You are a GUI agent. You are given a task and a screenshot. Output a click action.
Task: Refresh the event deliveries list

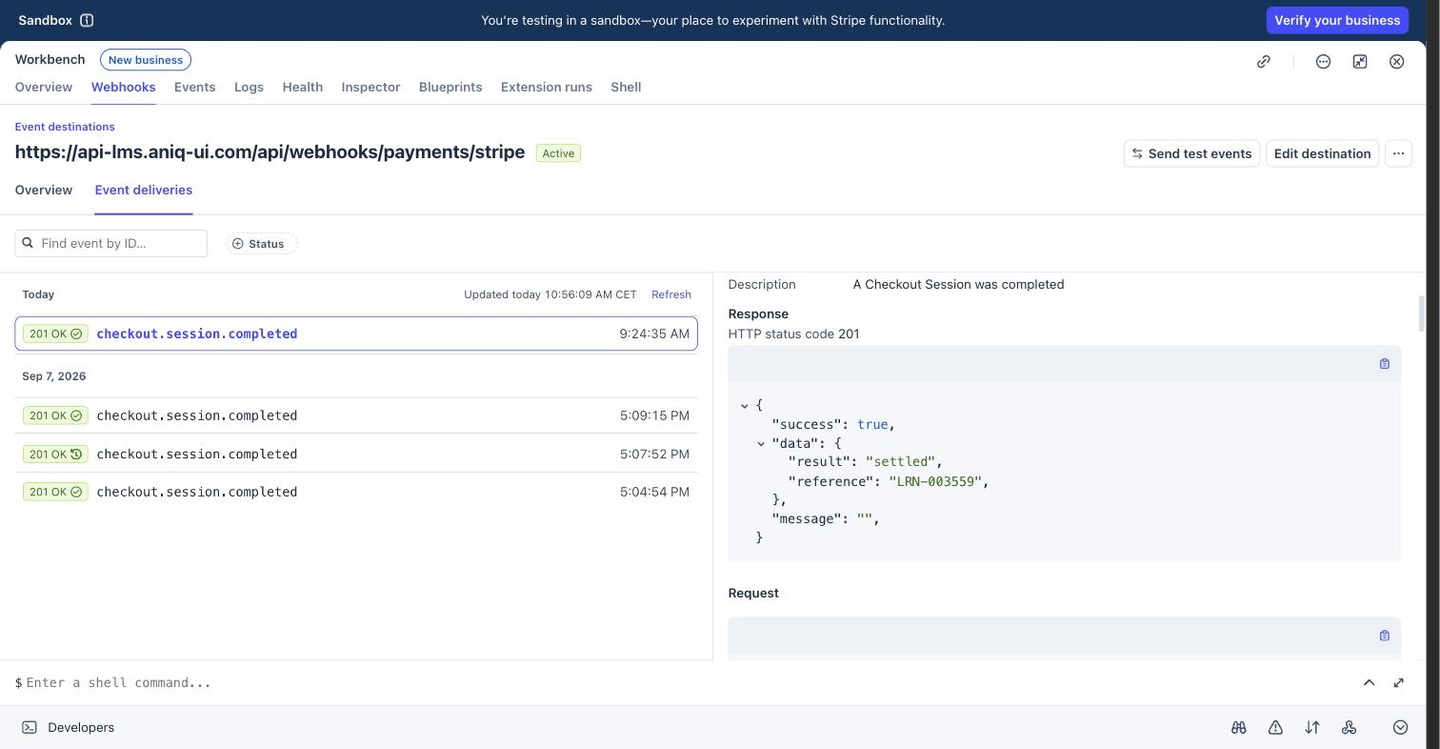pyautogui.click(x=671, y=294)
